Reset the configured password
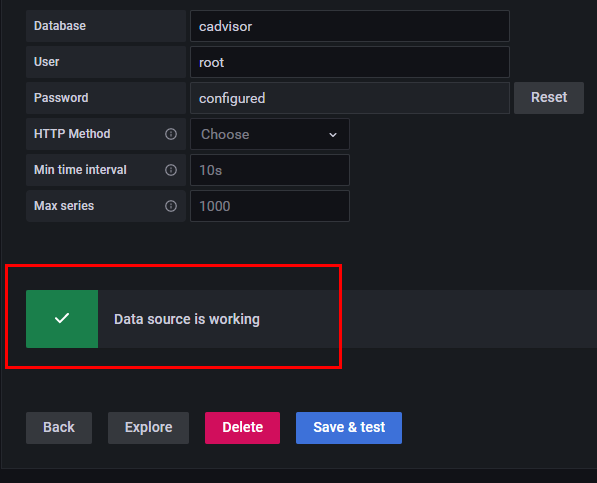 [x=549, y=98]
